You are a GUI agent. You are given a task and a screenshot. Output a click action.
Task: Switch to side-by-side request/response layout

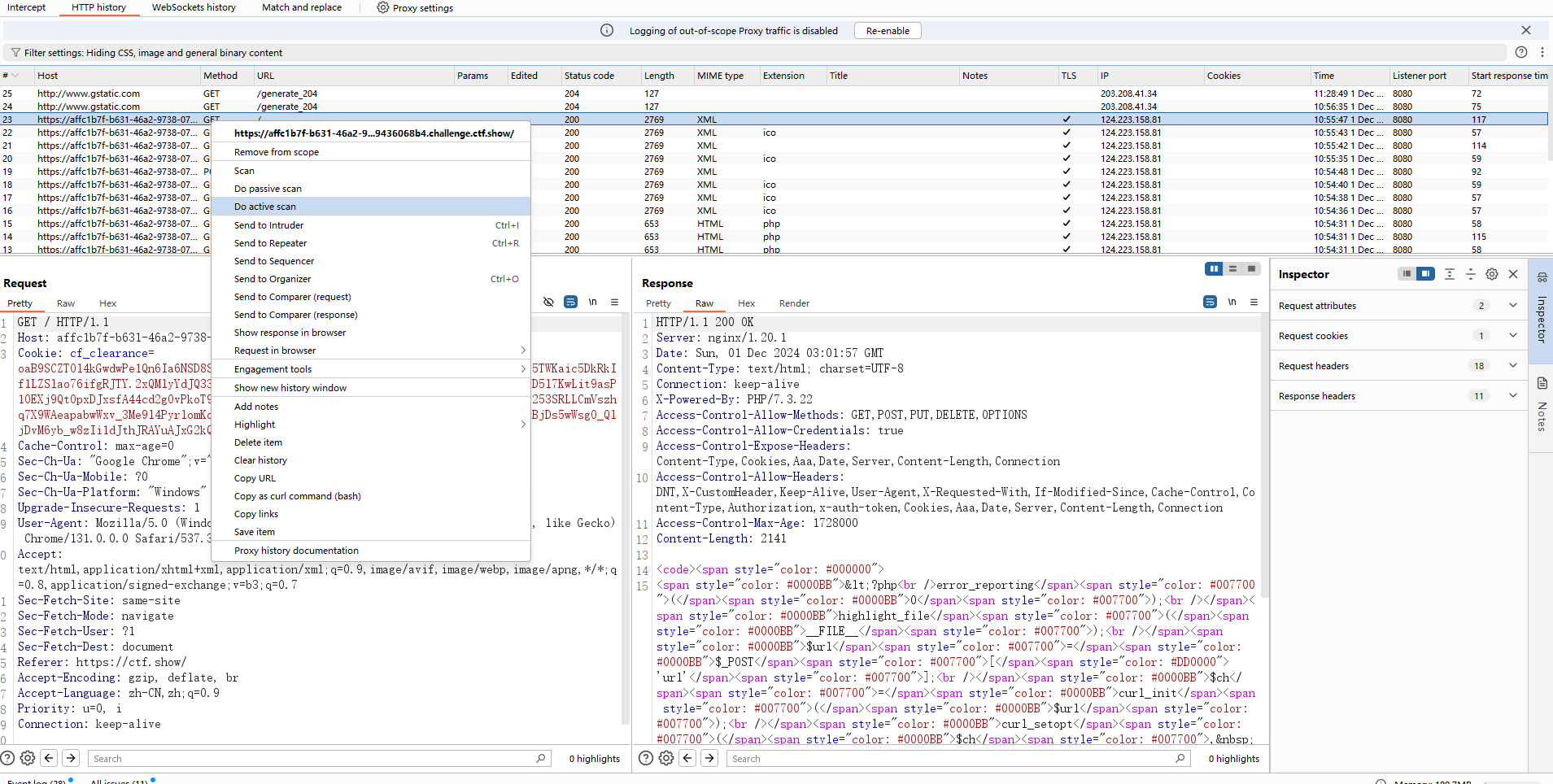(1214, 269)
